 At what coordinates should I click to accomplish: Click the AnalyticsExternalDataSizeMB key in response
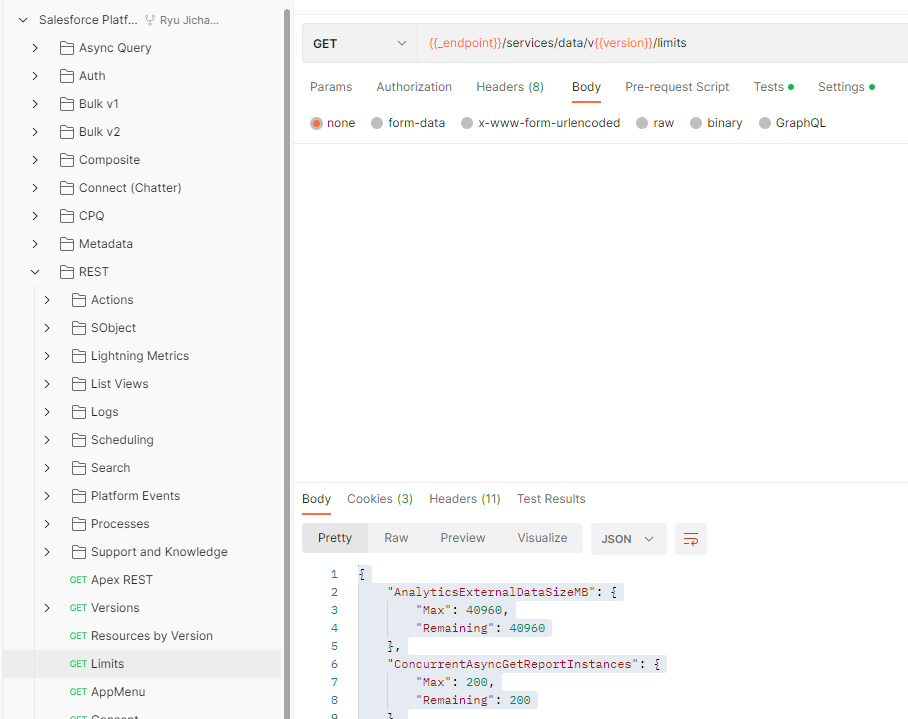[491, 592]
